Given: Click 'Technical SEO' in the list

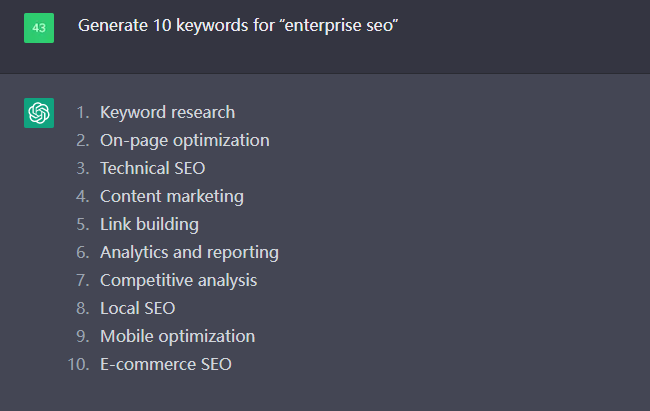Looking at the screenshot, I should coord(153,168).
